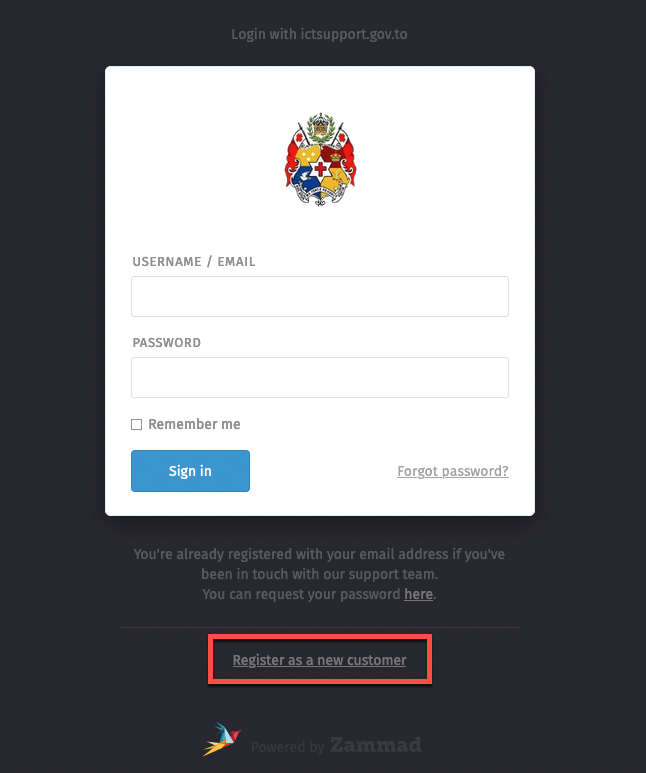This screenshot has height=773, width=646.
Task: Open Register as a new customer link
Action: [319, 660]
